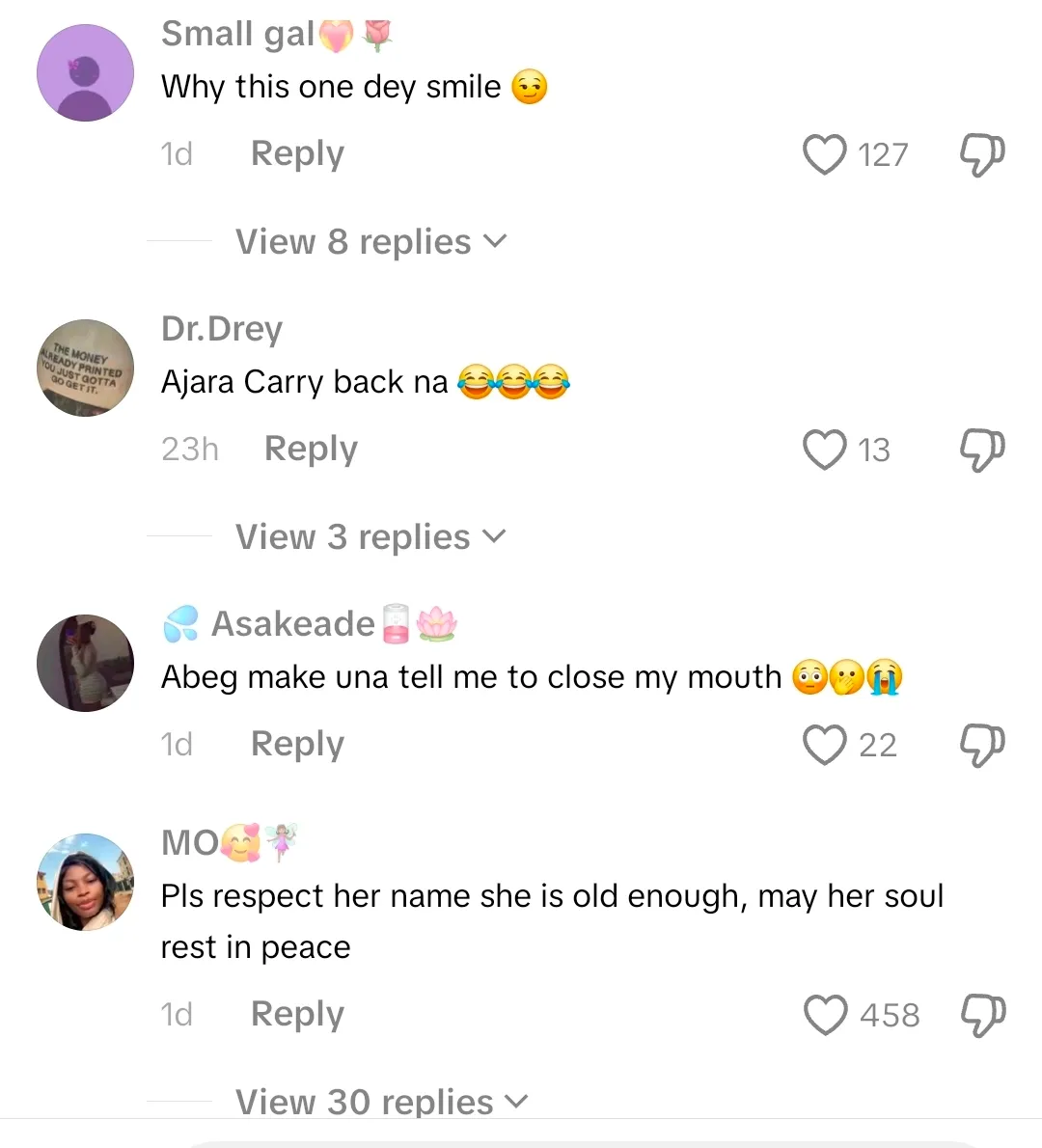Expand View 3 replies under Dr.Drey
The height and width of the screenshot is (1148, 1042).
coord(370,537)
